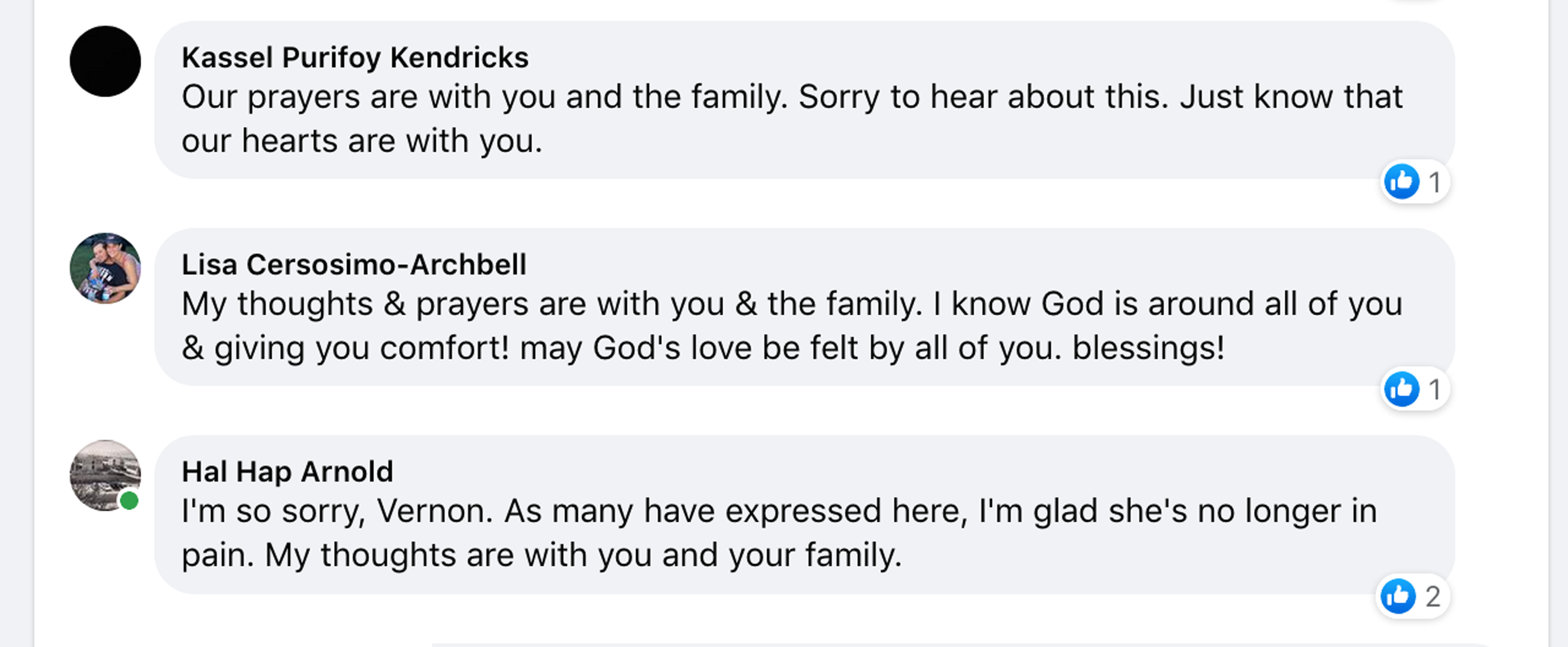This screenshot has height=647, width=1568.
Task: Click the green online status dot
Action: (129, 501)
